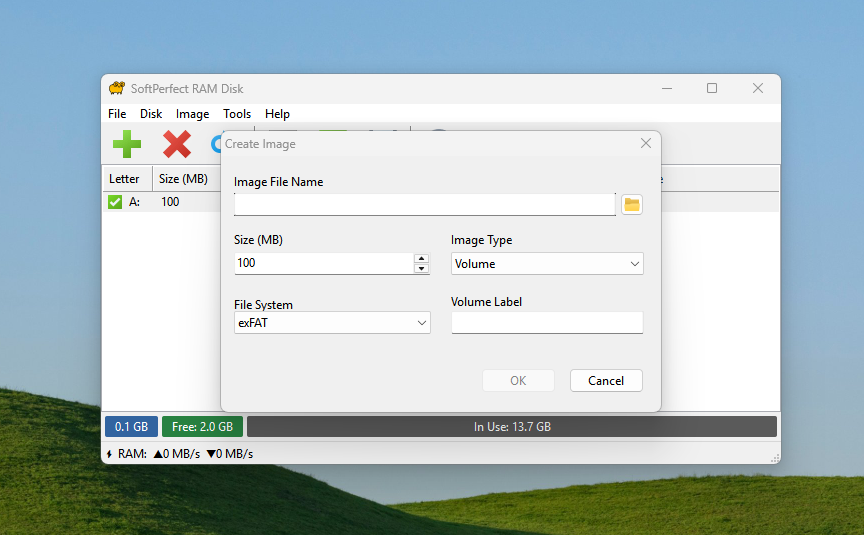Click the RAM lightning bolt status icon
The width and height of the screenshot is (864, 535).
109,454
